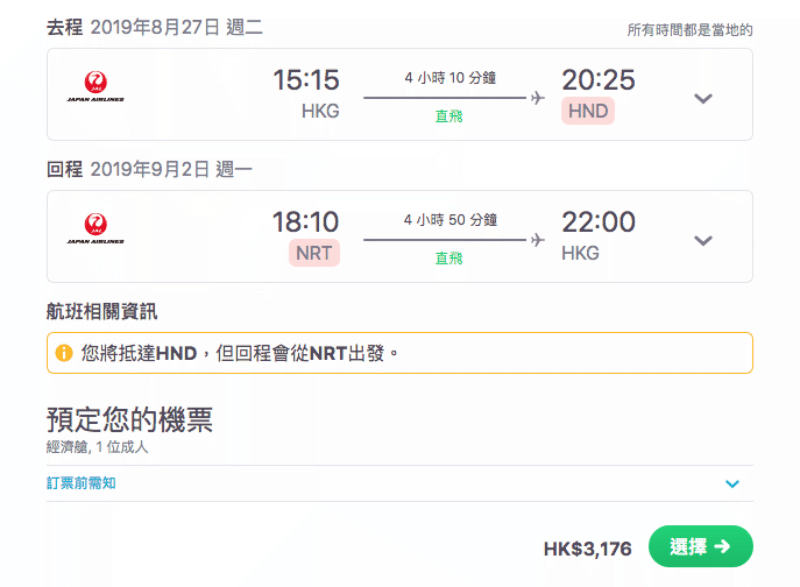
Task: Expand the 訂票前需知 section with blue chevron
Action: click(x=732, y=483)
